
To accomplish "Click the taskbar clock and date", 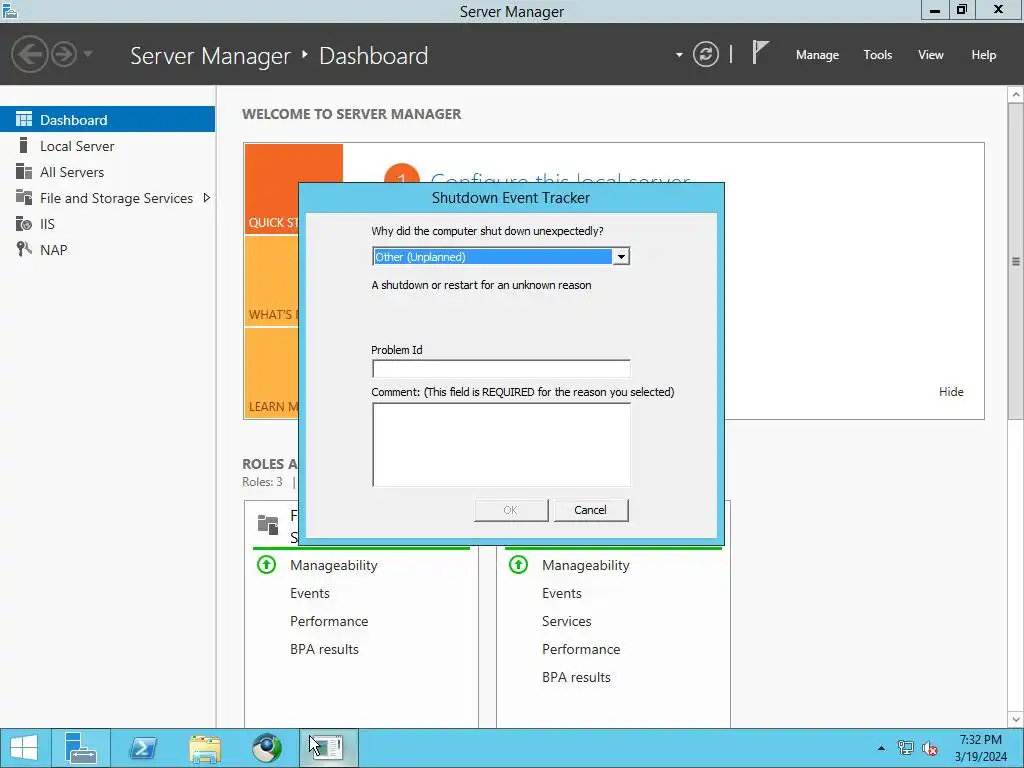I will (980, 748).
